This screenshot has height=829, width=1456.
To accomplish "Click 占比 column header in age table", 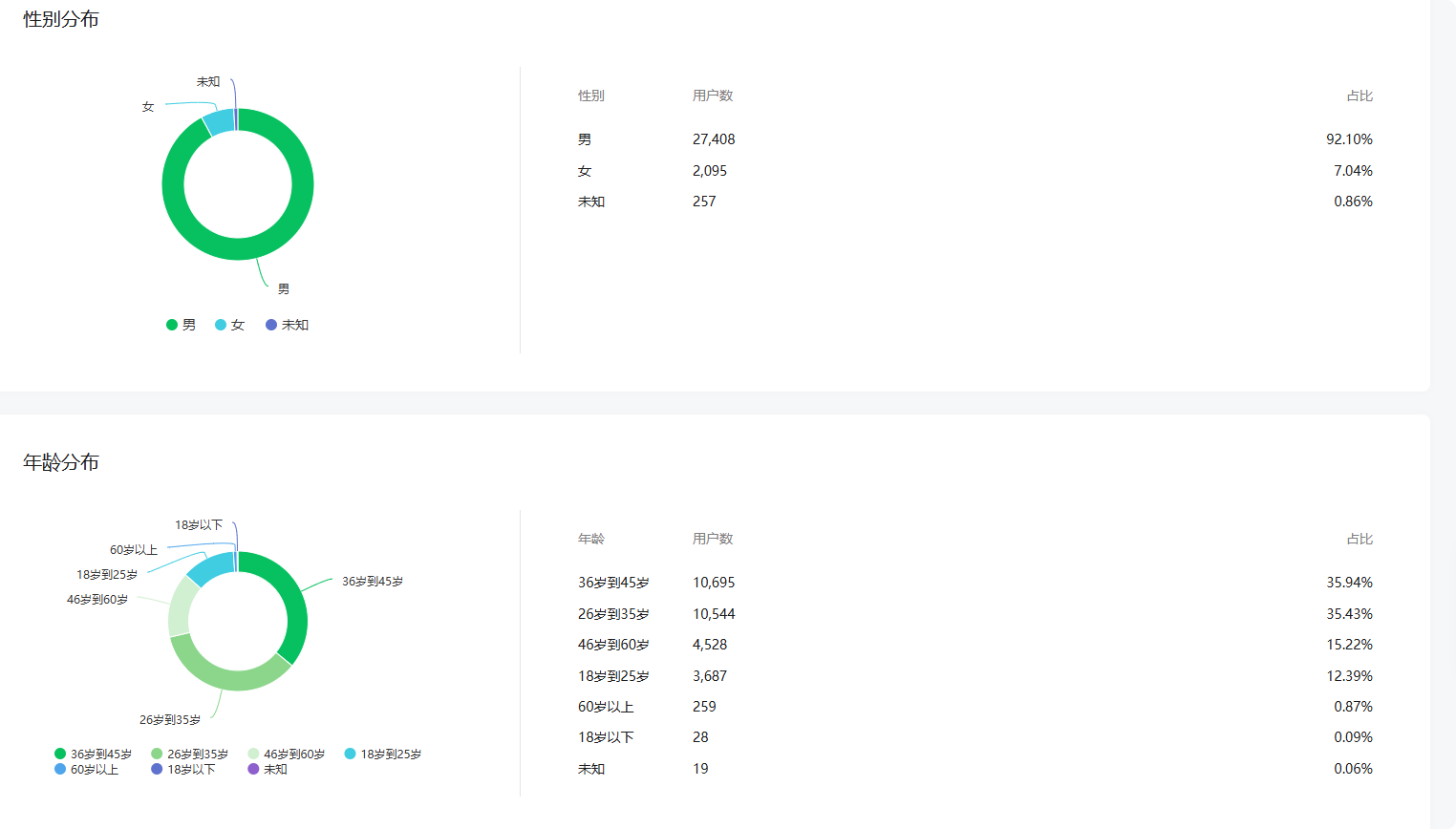I will click(1360, 539).
